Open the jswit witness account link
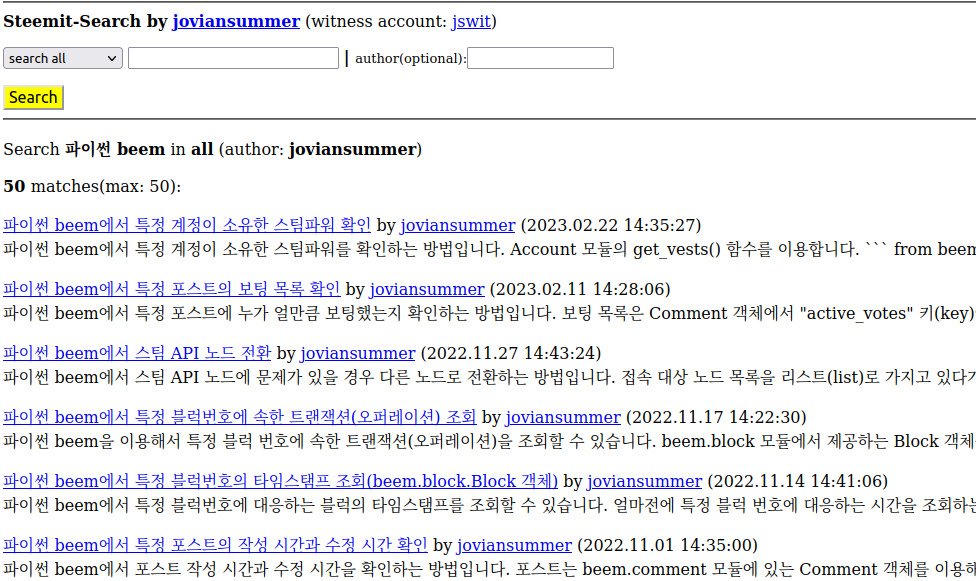The image size is (976, 581). click(471, 21)
